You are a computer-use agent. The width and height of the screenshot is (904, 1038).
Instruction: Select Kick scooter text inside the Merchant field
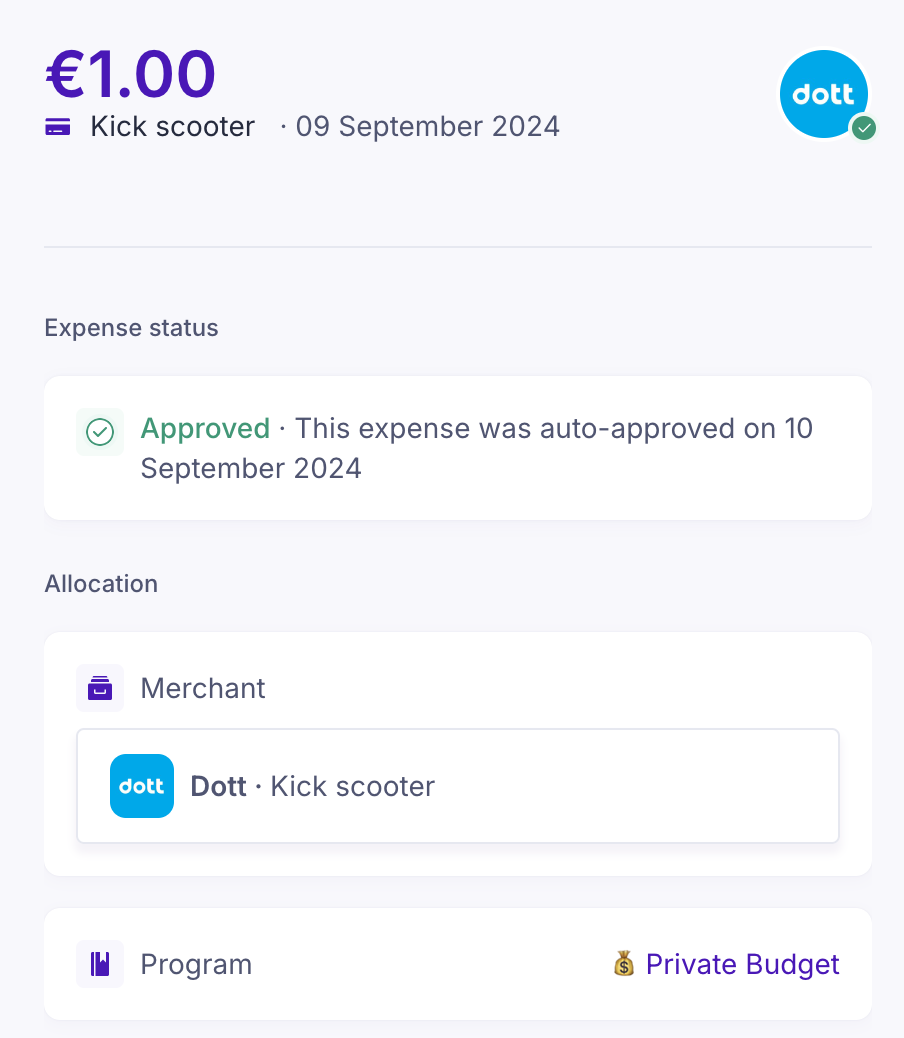[x=353, y=786]
